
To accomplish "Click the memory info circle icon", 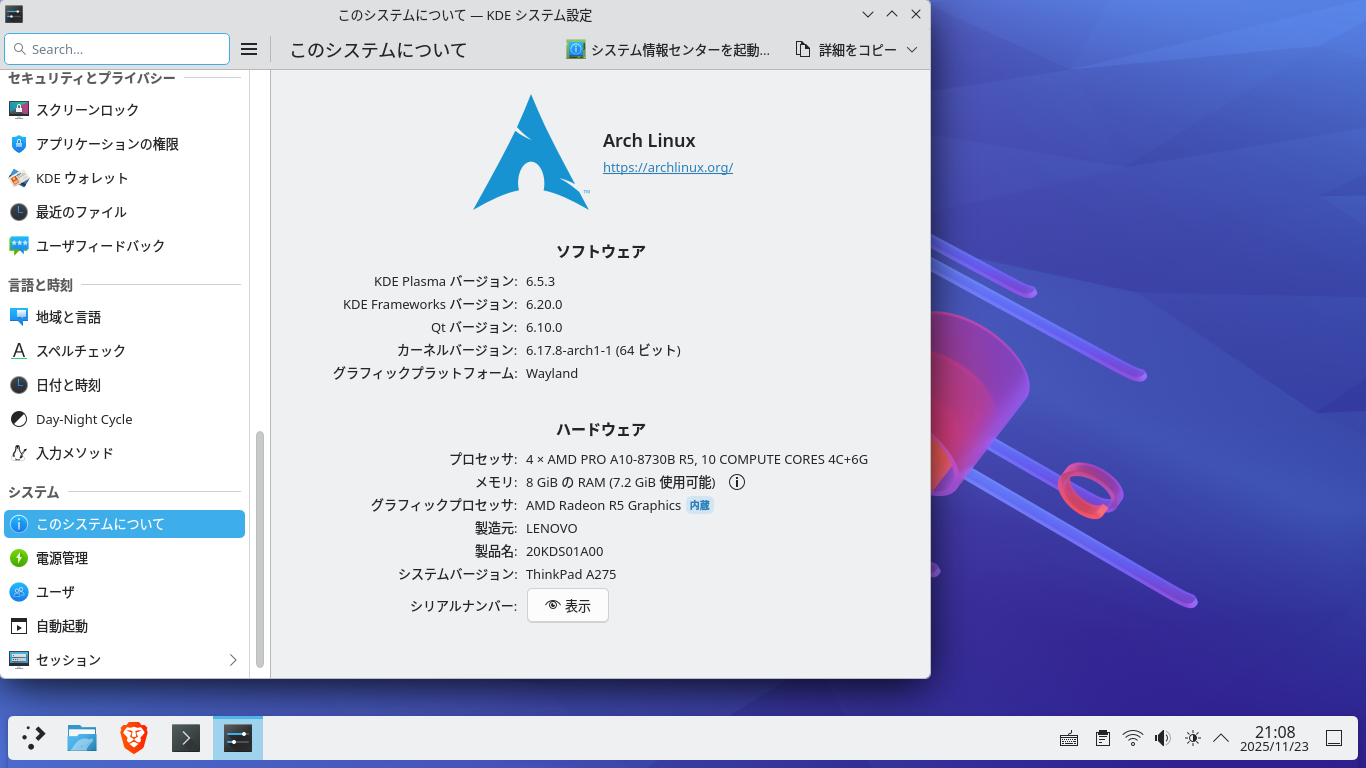I will (737, 482).
